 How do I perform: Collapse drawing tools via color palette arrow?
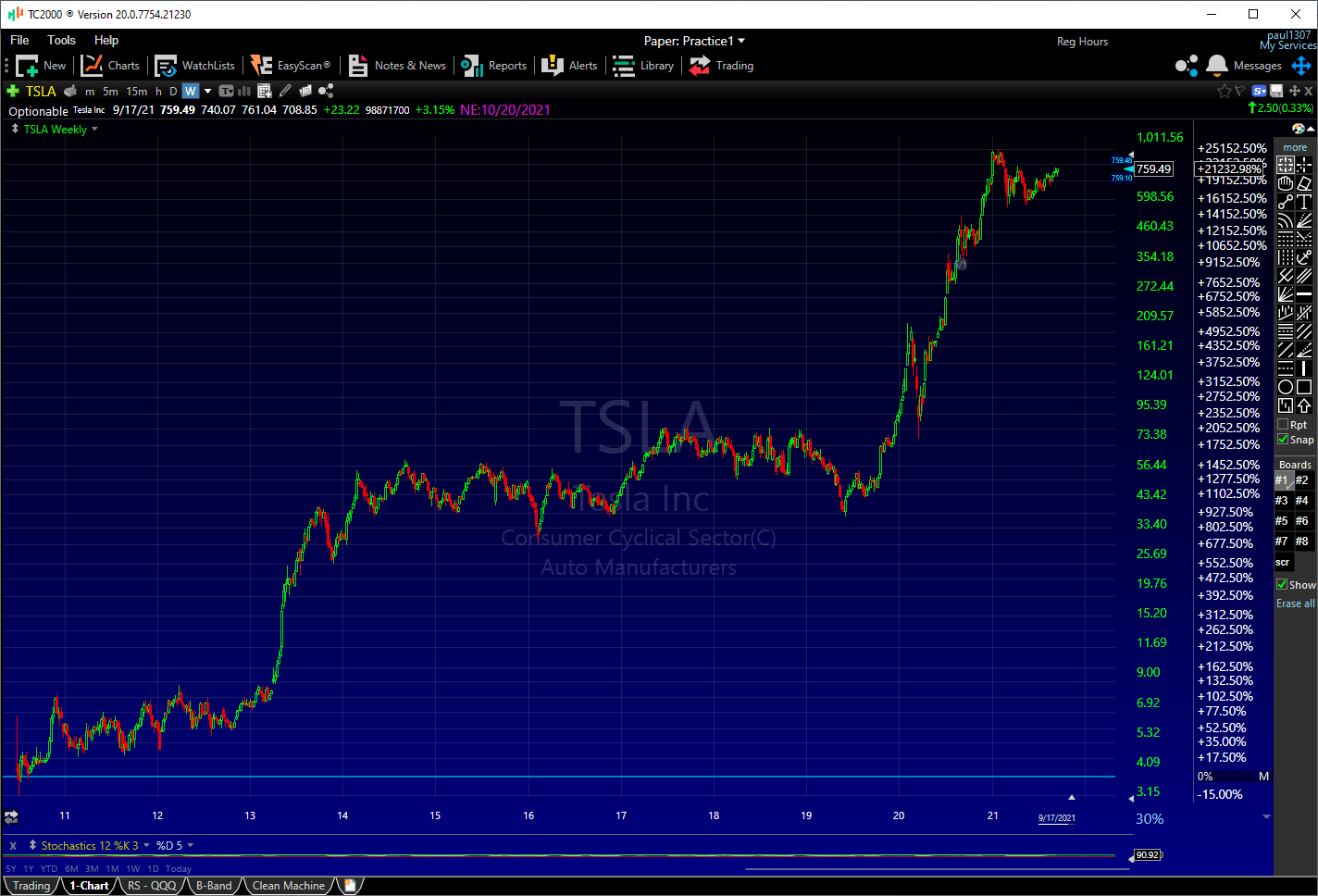(1311, 129)
